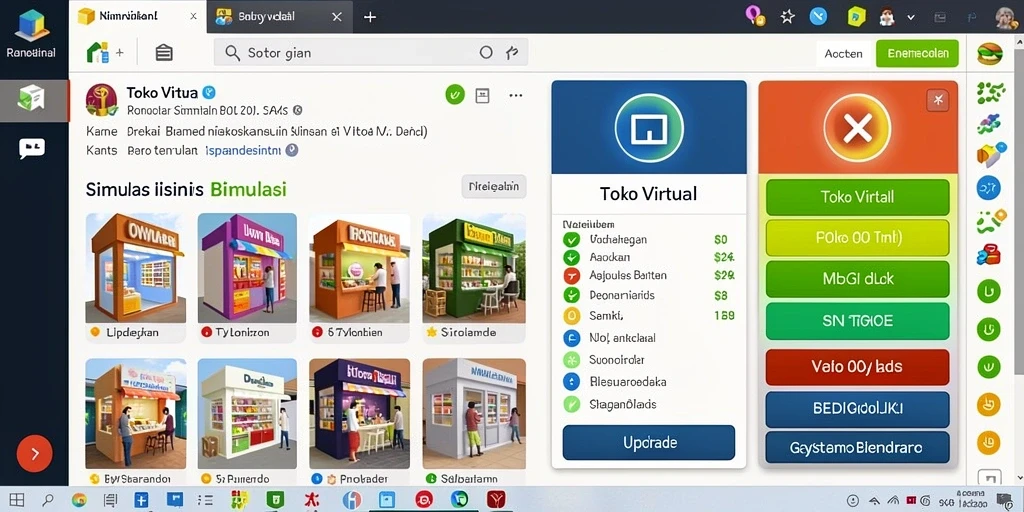Viewport: 1024px width, 512px height.
Task: Click the green SN TIGIOE button
Action: pyautogui.click(x=857, y=321)
